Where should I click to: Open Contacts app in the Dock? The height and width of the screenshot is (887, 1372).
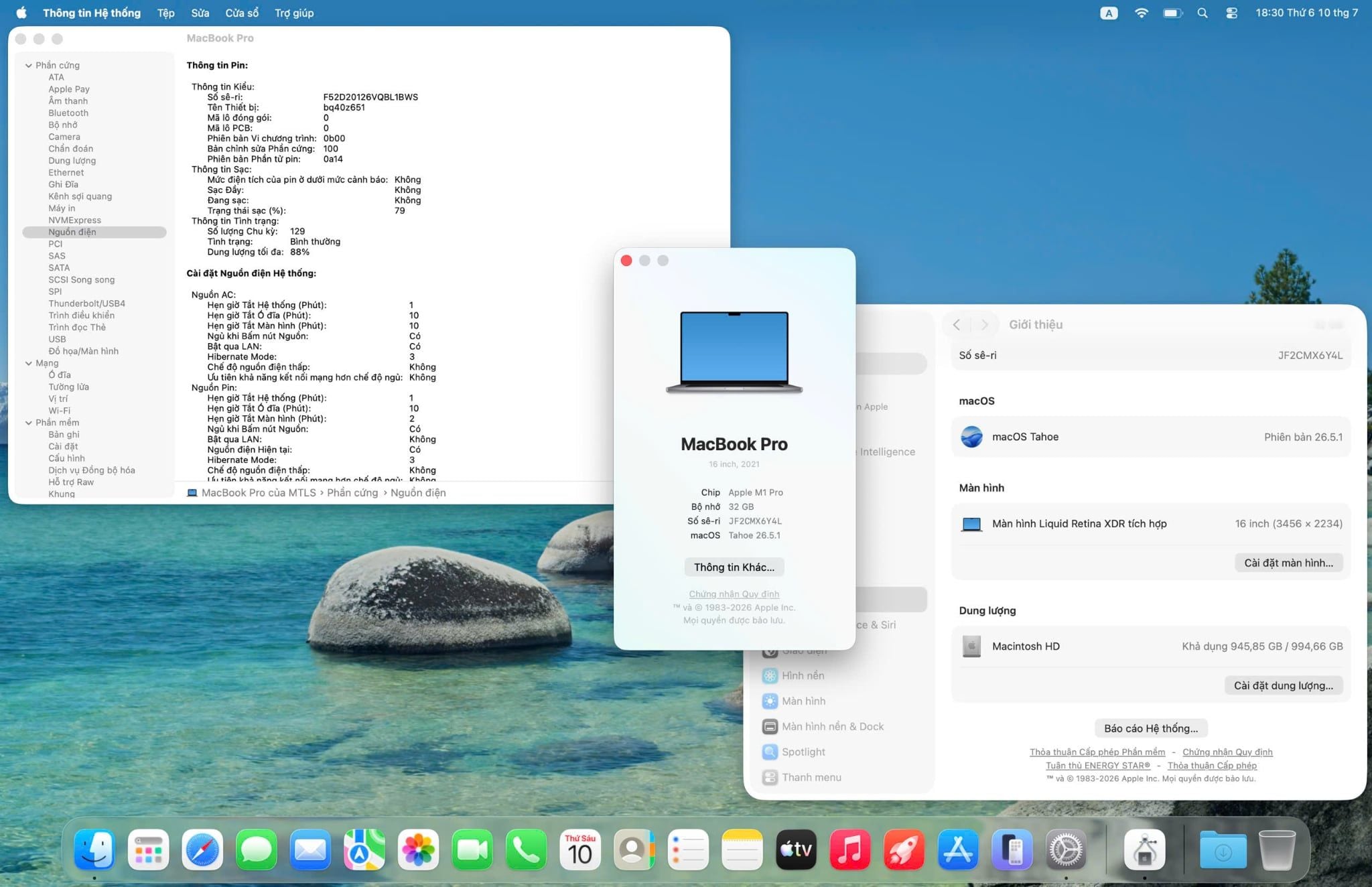click(x=634, y=849)
